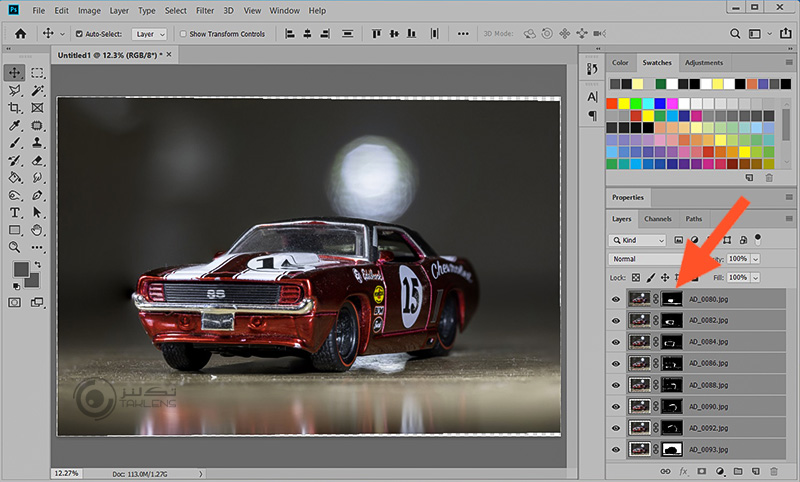The image size is (800, 482).
Task: Open the Auto-Select Layer dropdown
Action: 151,34
